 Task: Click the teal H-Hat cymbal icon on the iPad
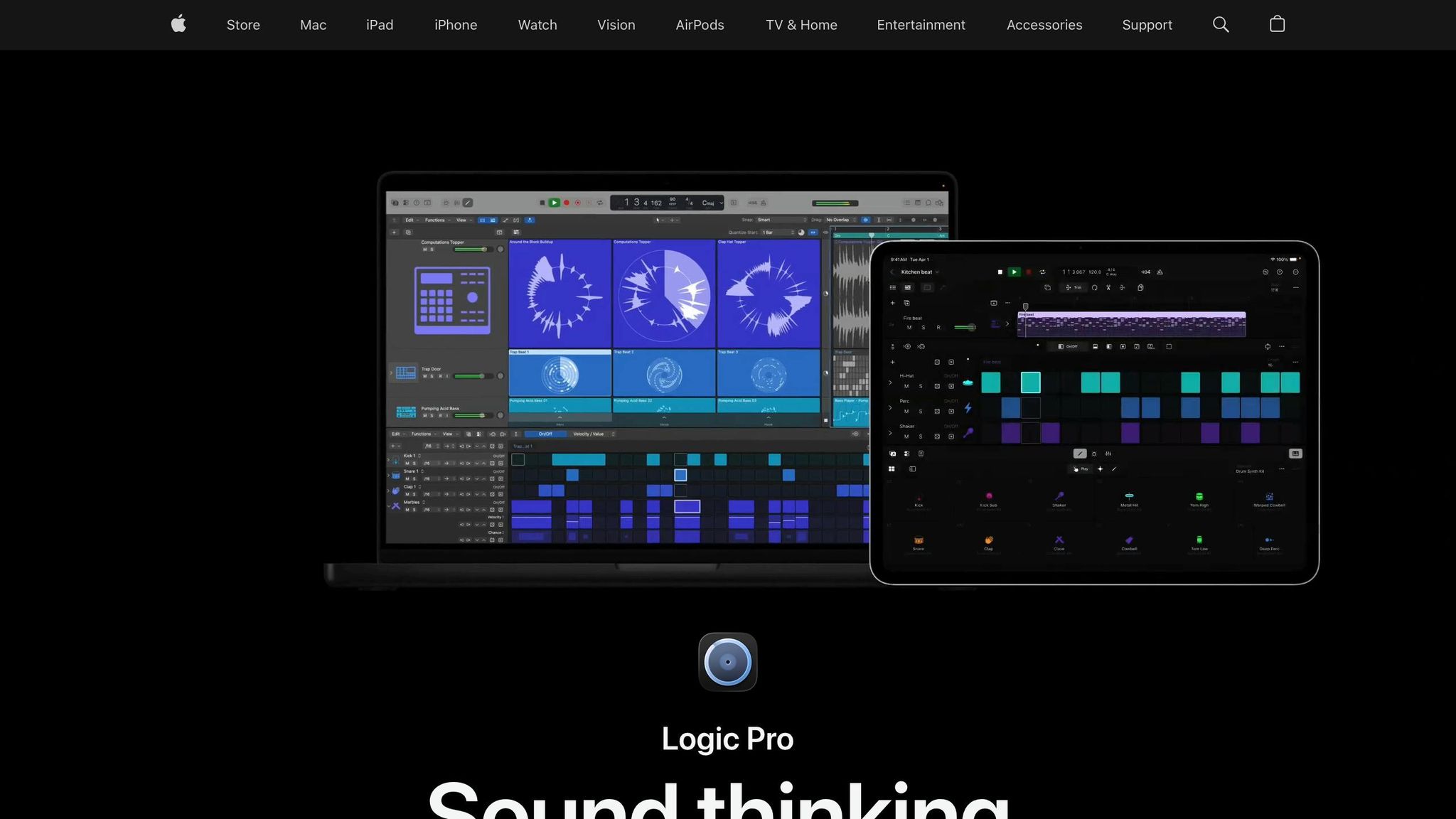tap(968, 382)
